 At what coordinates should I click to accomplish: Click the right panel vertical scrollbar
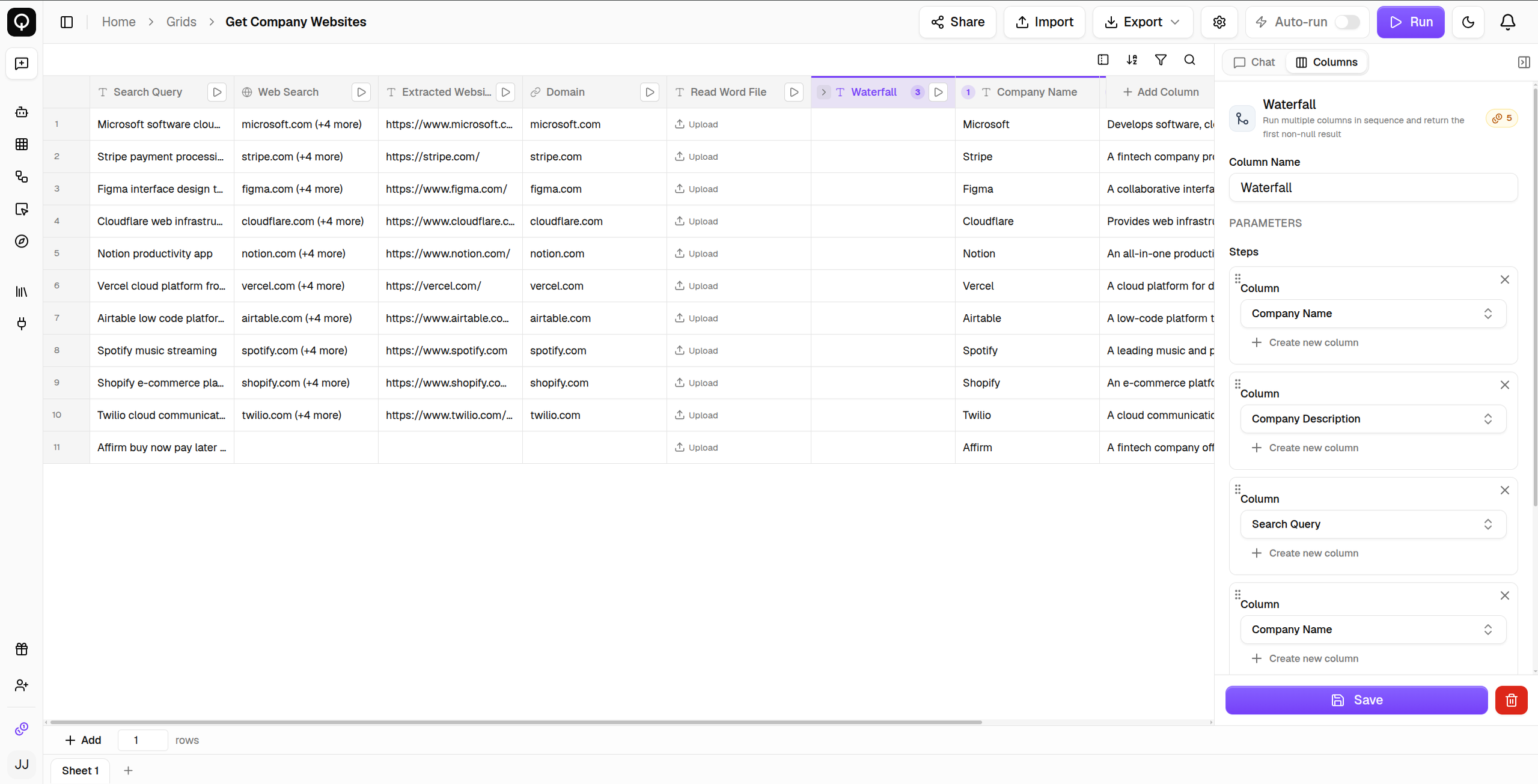[1535, 297]
